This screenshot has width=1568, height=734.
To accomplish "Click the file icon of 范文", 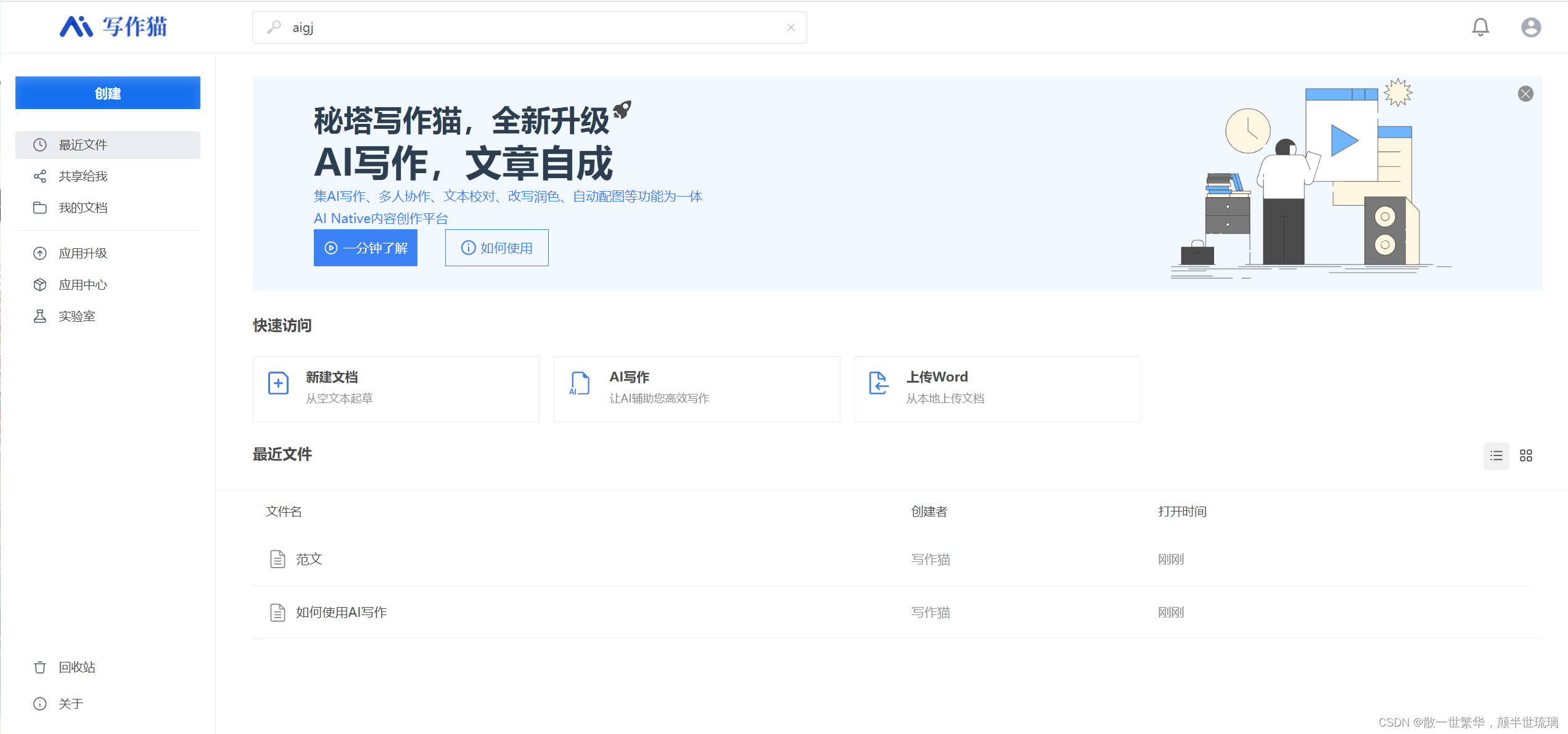I will (x=277, y=559).
